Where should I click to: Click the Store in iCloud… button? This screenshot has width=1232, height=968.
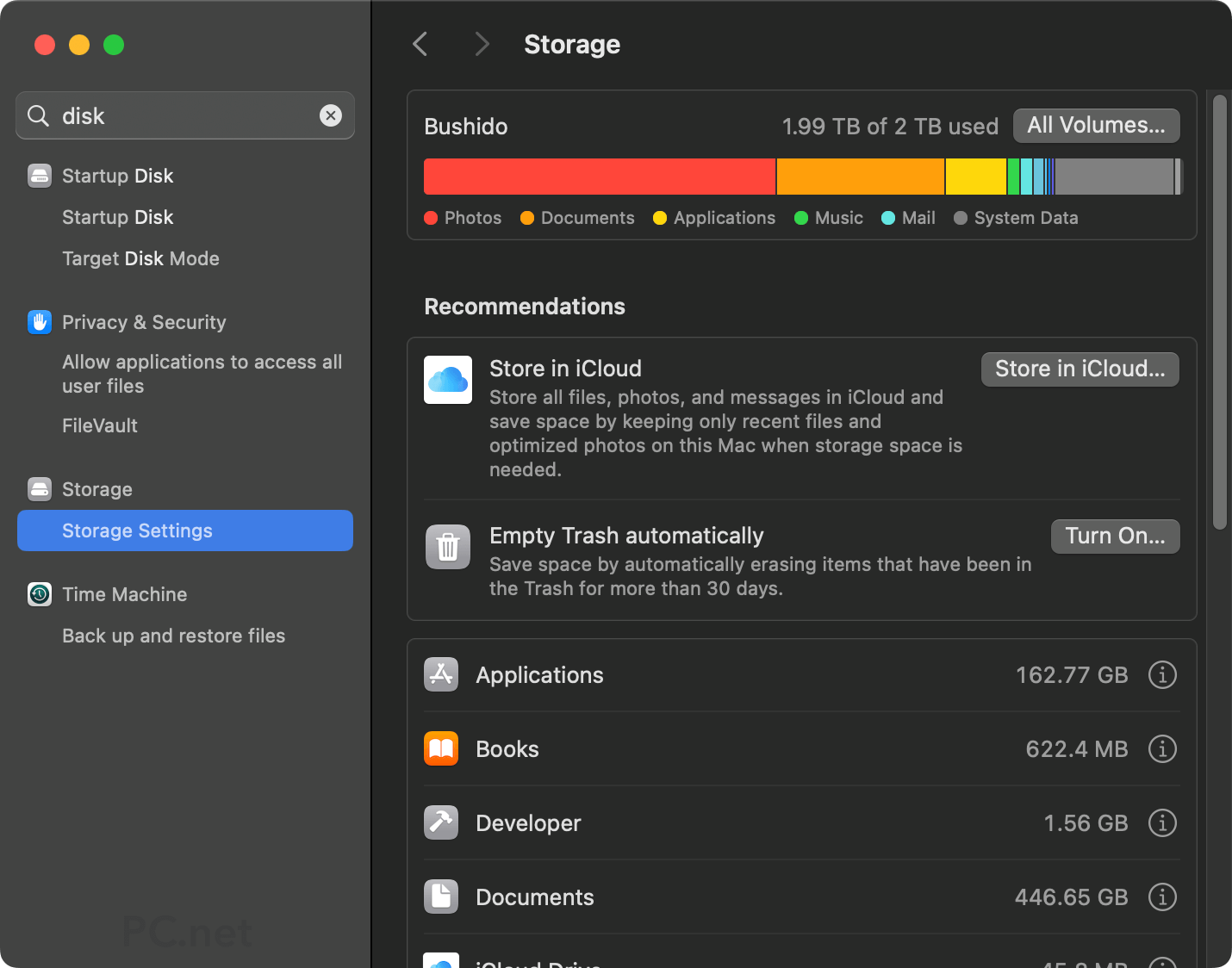(1080, 369)
